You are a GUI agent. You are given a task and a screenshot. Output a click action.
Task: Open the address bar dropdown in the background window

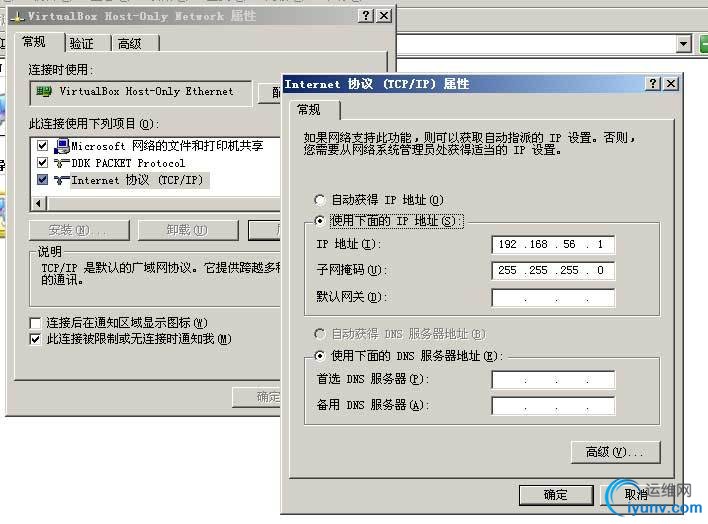[684, 44]
